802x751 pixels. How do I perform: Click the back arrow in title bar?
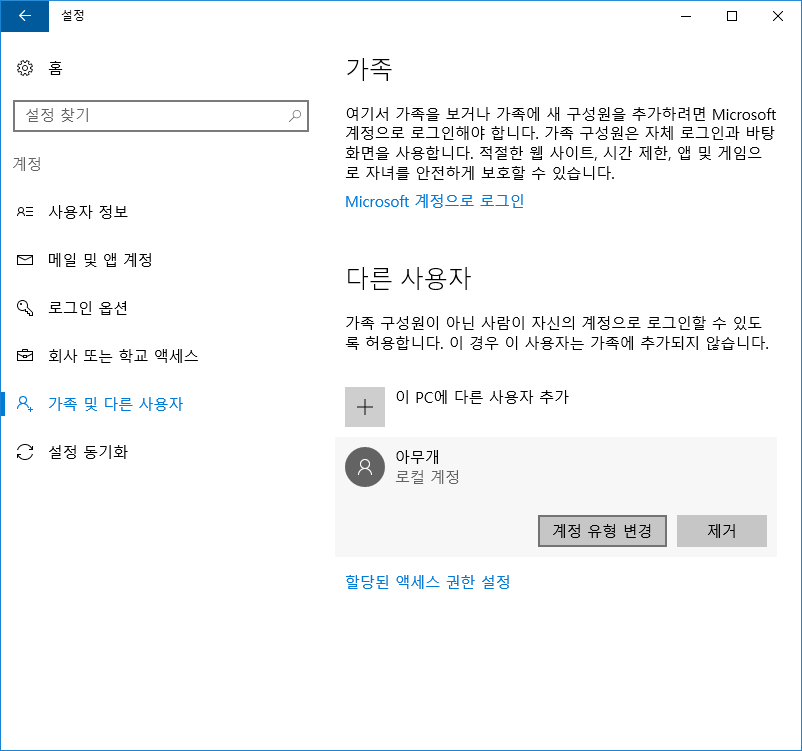(25, 16)
